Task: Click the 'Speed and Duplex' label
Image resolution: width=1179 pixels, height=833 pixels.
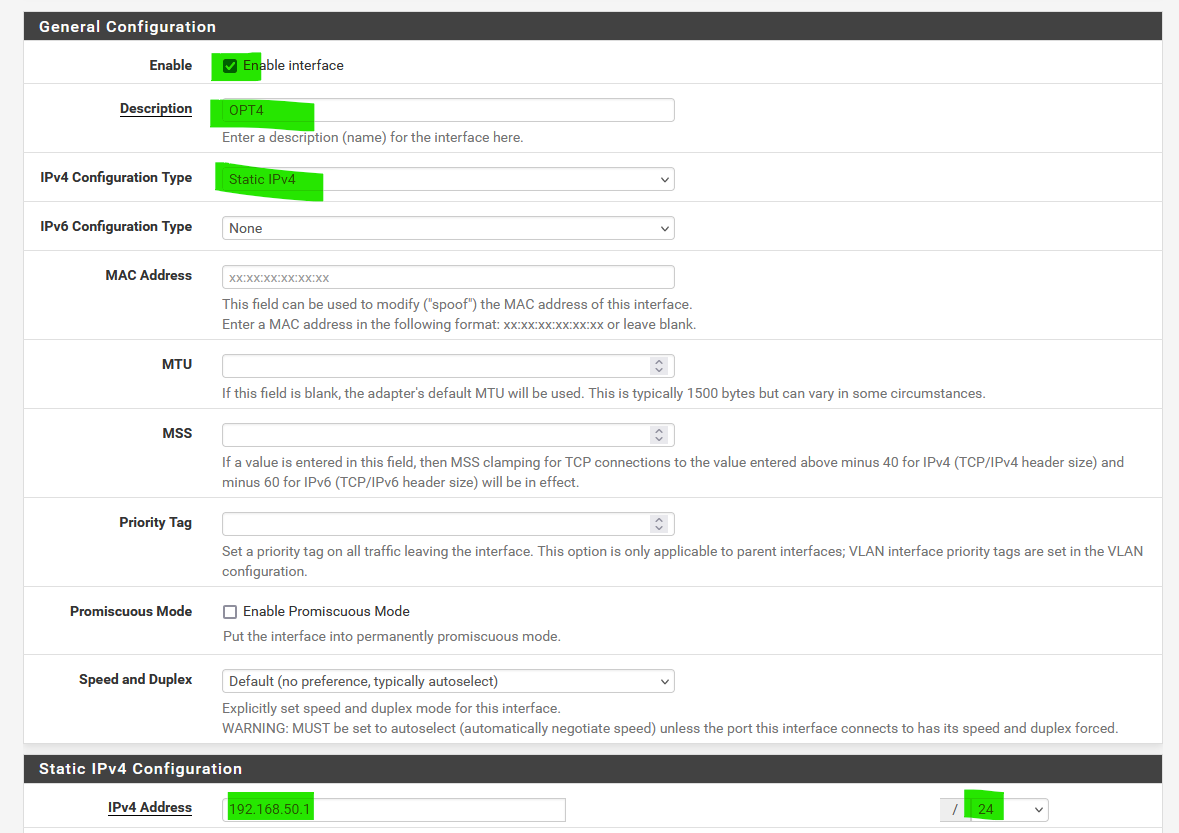Action: tap(135, 679)
